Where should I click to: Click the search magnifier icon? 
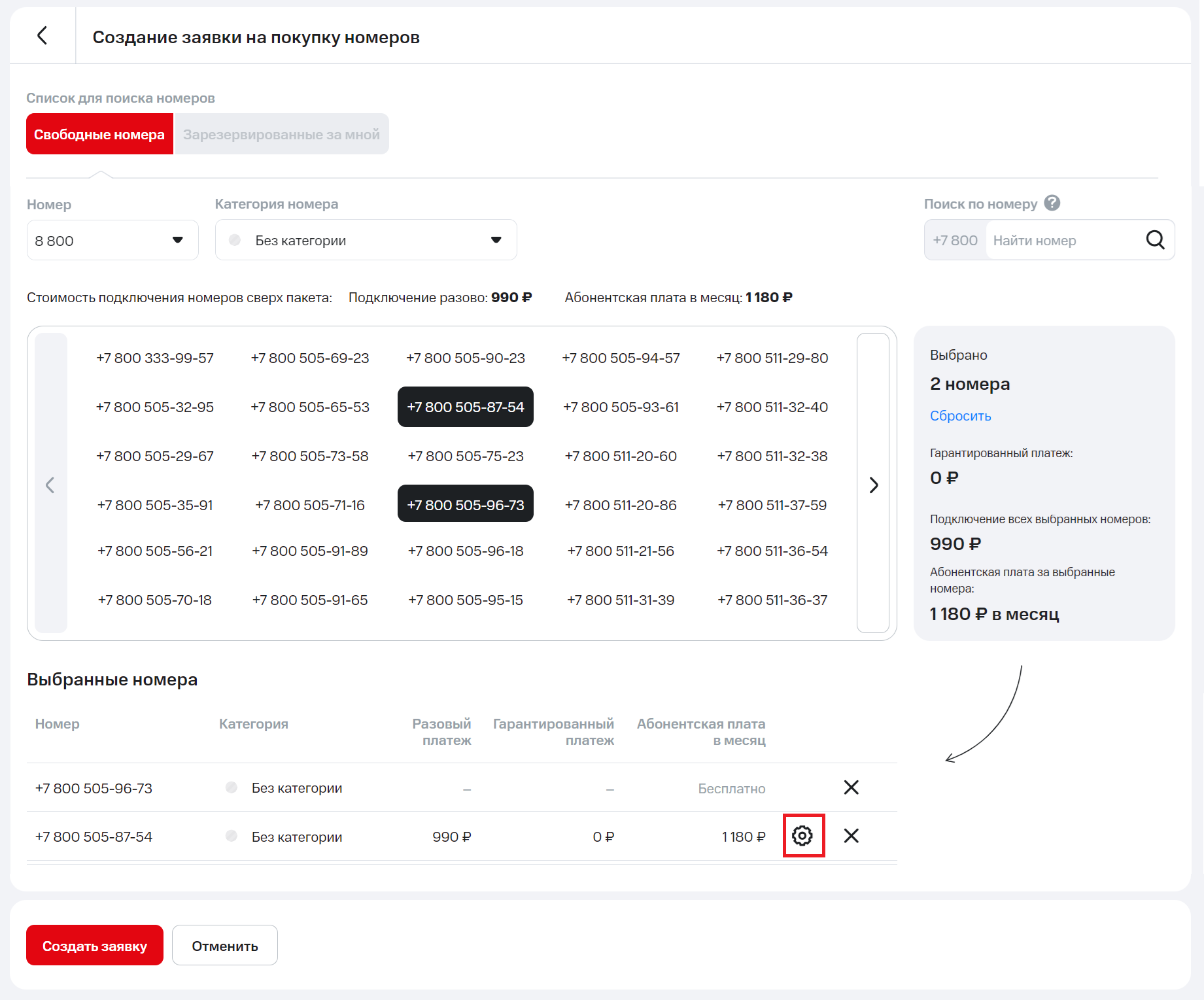click(1155, 240)
